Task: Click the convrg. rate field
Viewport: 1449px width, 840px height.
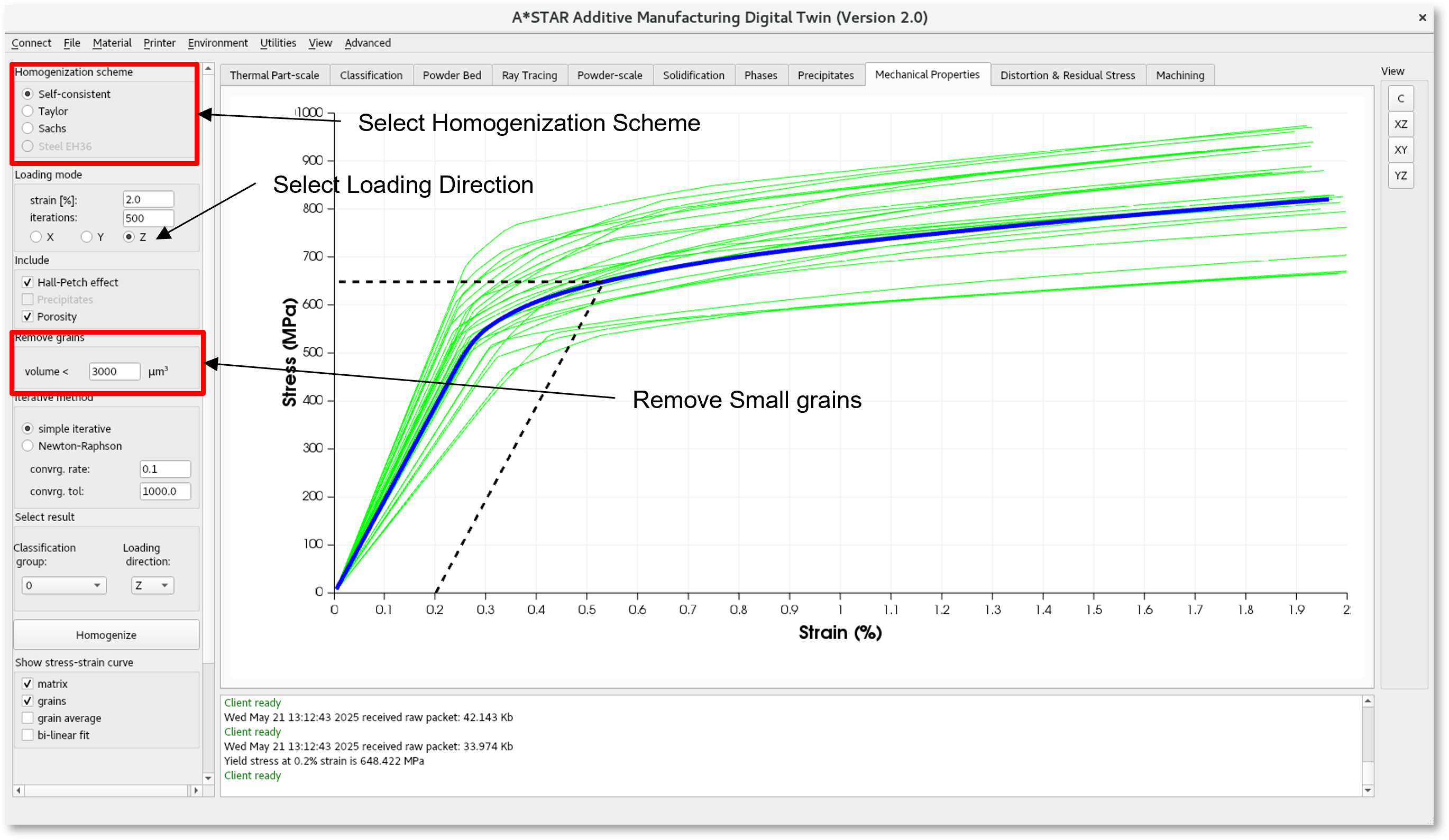Action: (166, 469)
